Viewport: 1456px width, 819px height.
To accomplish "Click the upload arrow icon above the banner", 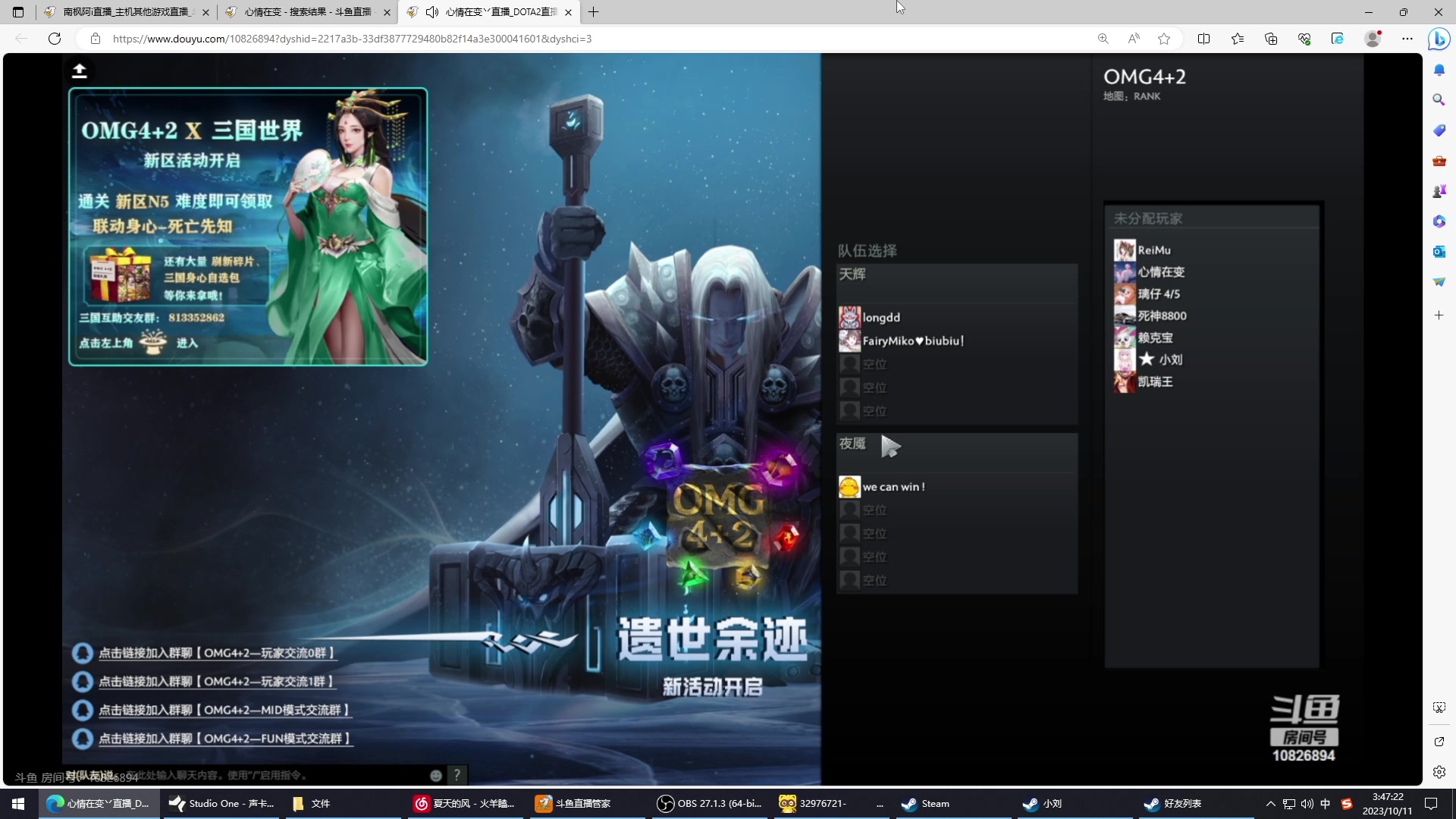I will coord(79,71).
